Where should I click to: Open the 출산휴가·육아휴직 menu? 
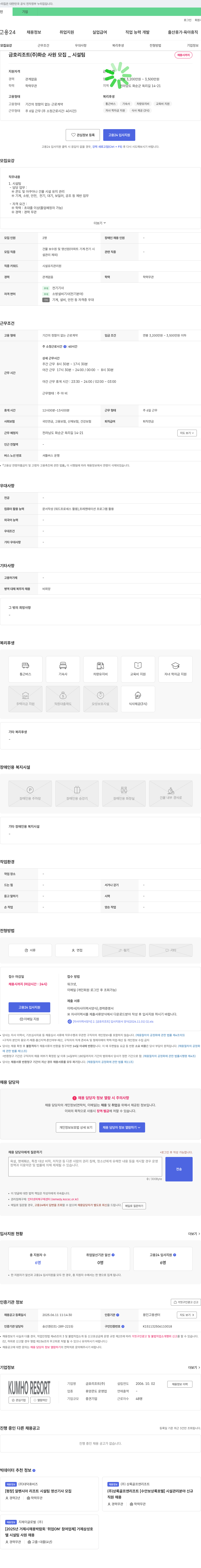point(183,32)
